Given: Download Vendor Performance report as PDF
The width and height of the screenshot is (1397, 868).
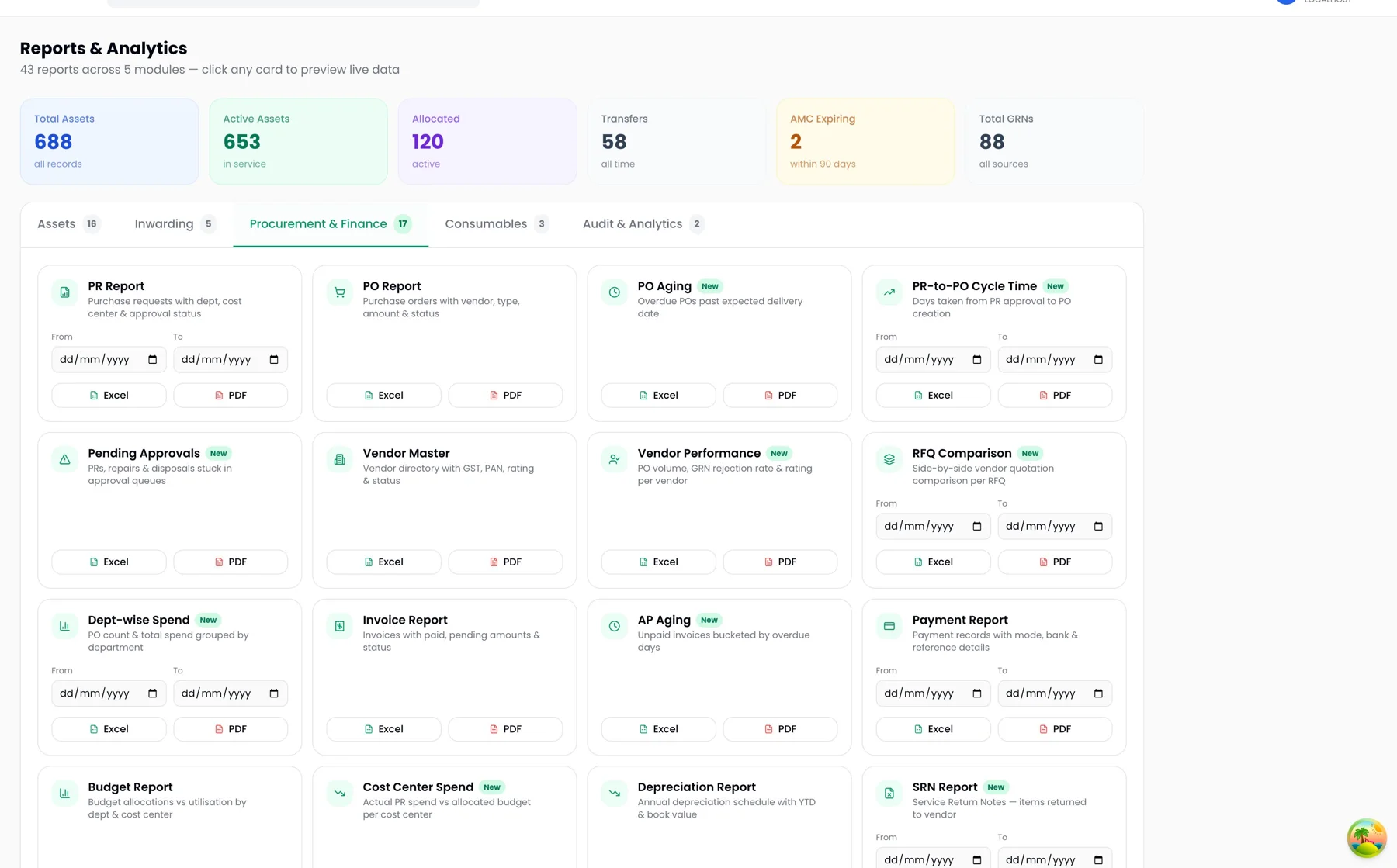Looking at the screenshot, I should tap(780, 562).
